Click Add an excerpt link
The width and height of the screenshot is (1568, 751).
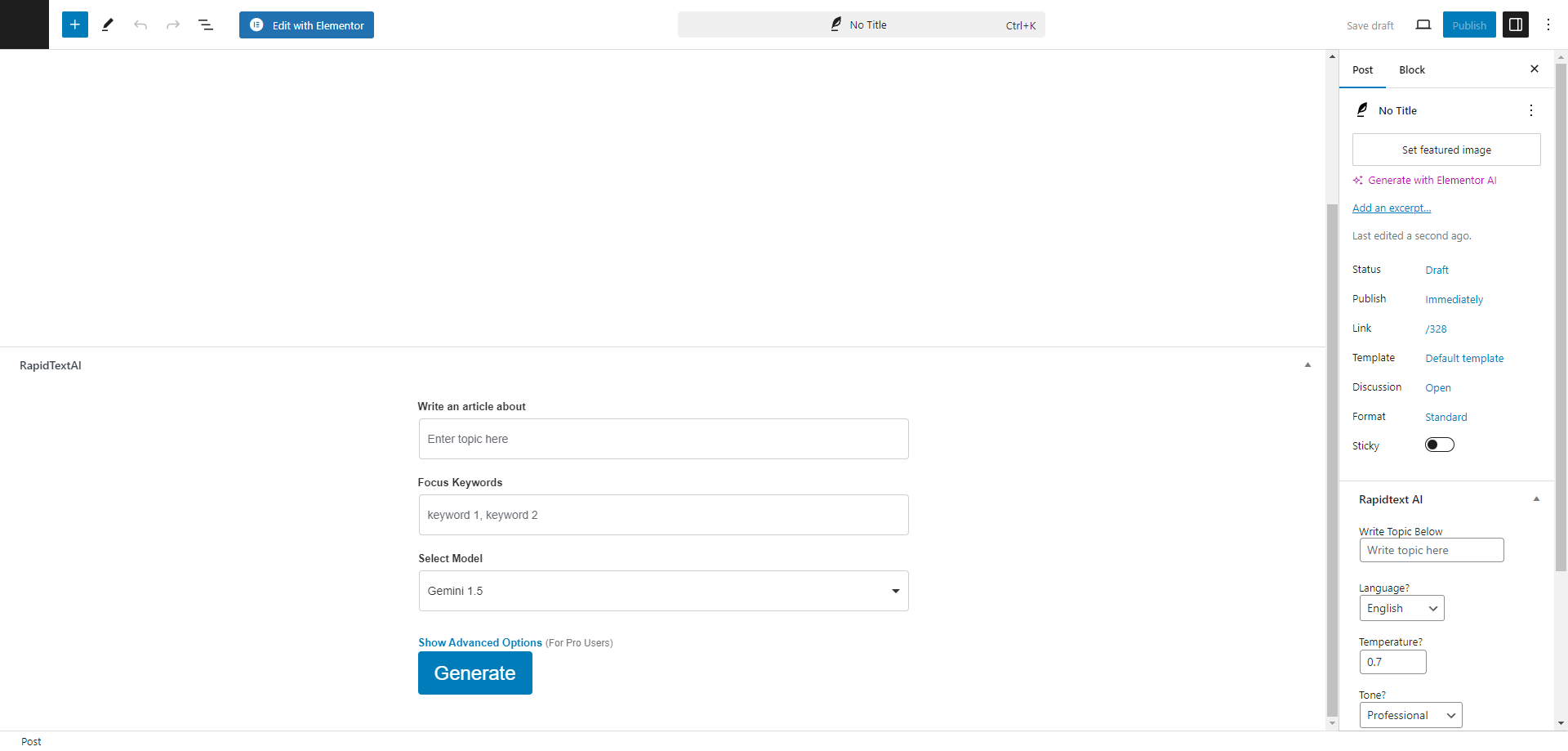point(1392,208)
